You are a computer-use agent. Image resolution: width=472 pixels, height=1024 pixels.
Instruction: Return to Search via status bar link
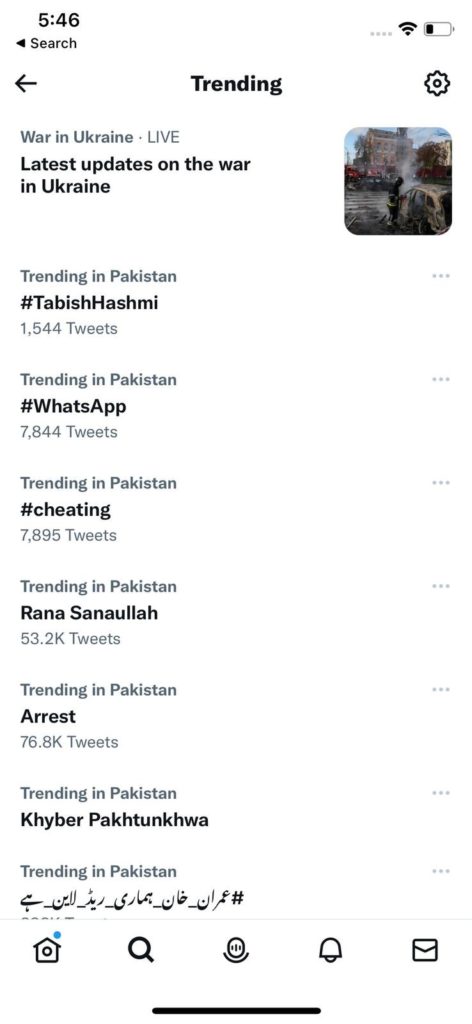point(46,43)
